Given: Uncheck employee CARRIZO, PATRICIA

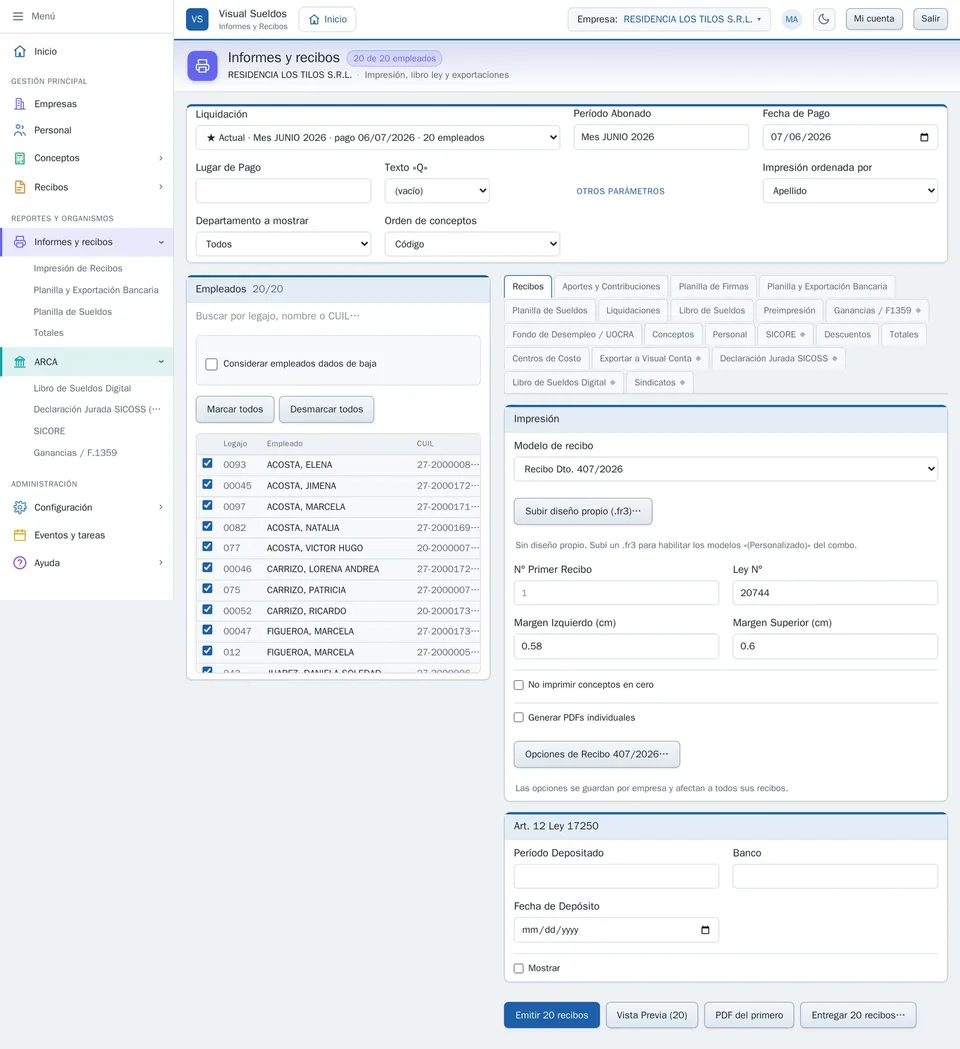Looking at the screenshot, I should click(x=207, y=589).
